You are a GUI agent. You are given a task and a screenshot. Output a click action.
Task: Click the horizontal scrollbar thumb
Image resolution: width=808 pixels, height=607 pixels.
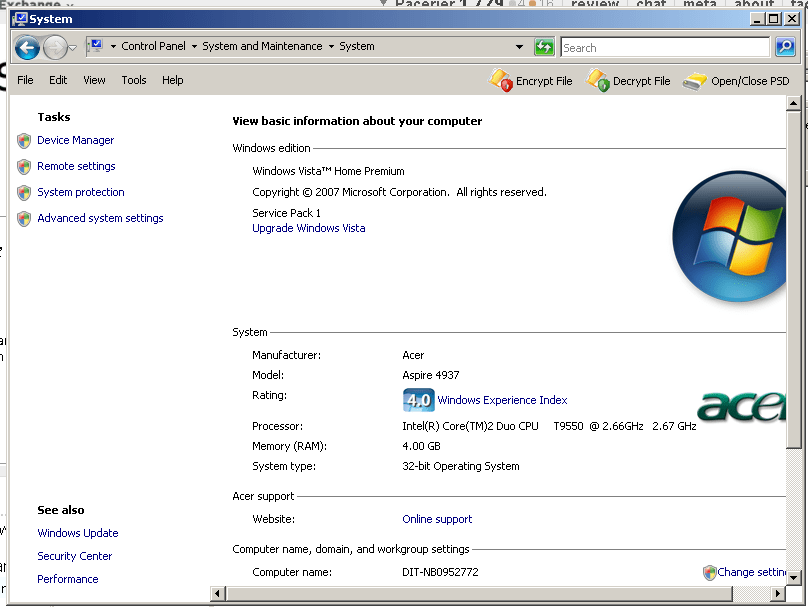coord(479,594)
